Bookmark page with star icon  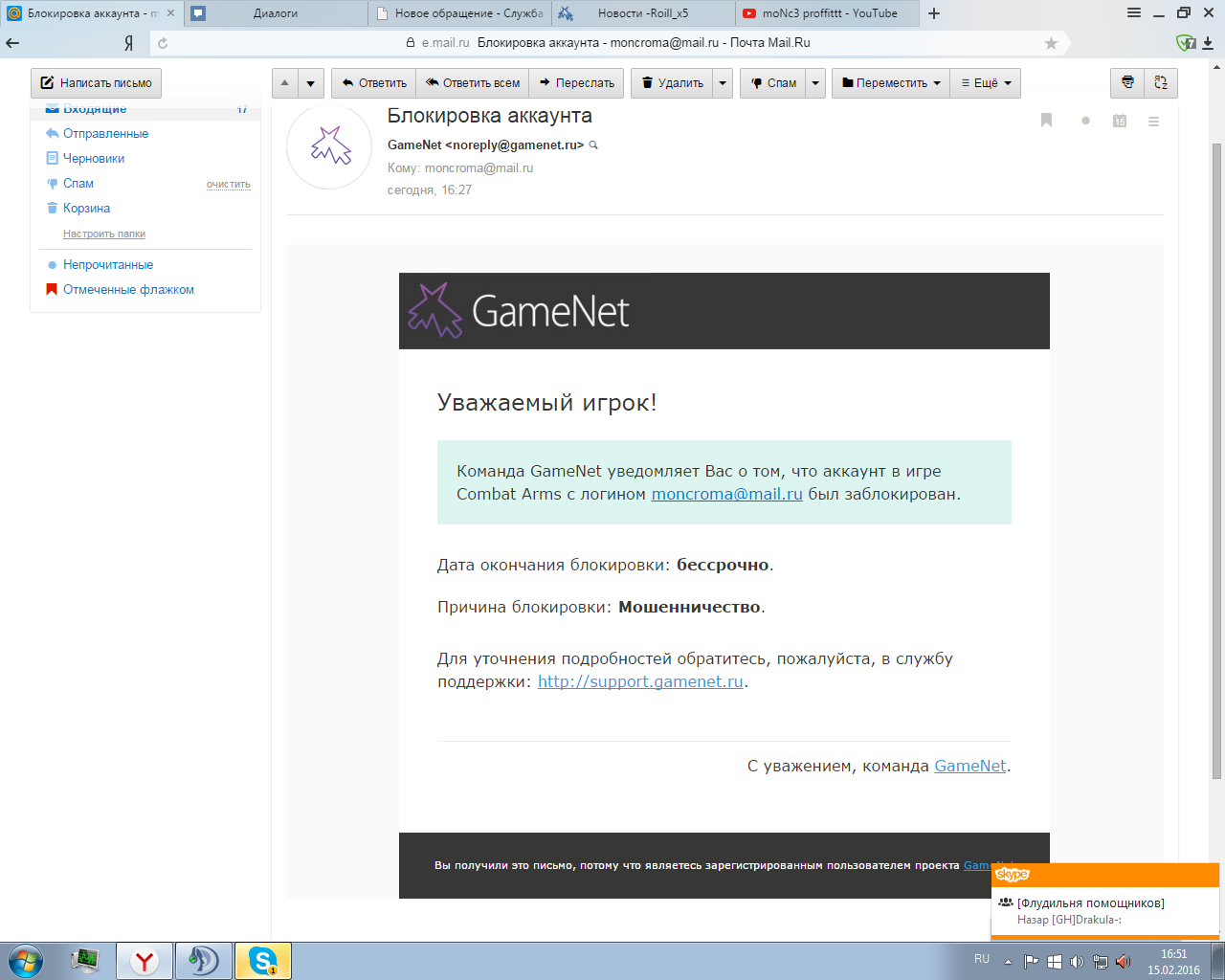(1051, 43)
